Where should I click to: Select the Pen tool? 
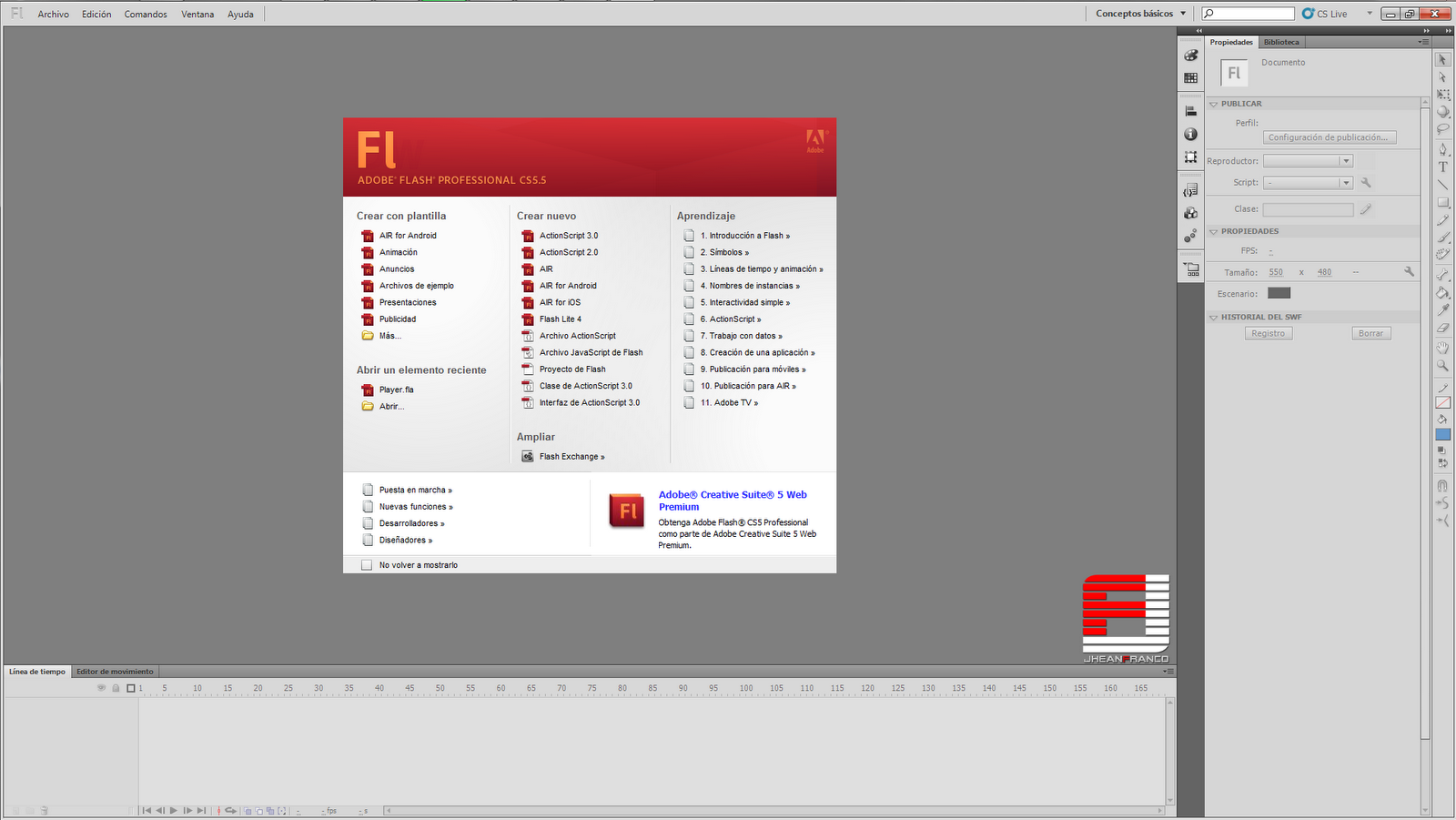1442,149
